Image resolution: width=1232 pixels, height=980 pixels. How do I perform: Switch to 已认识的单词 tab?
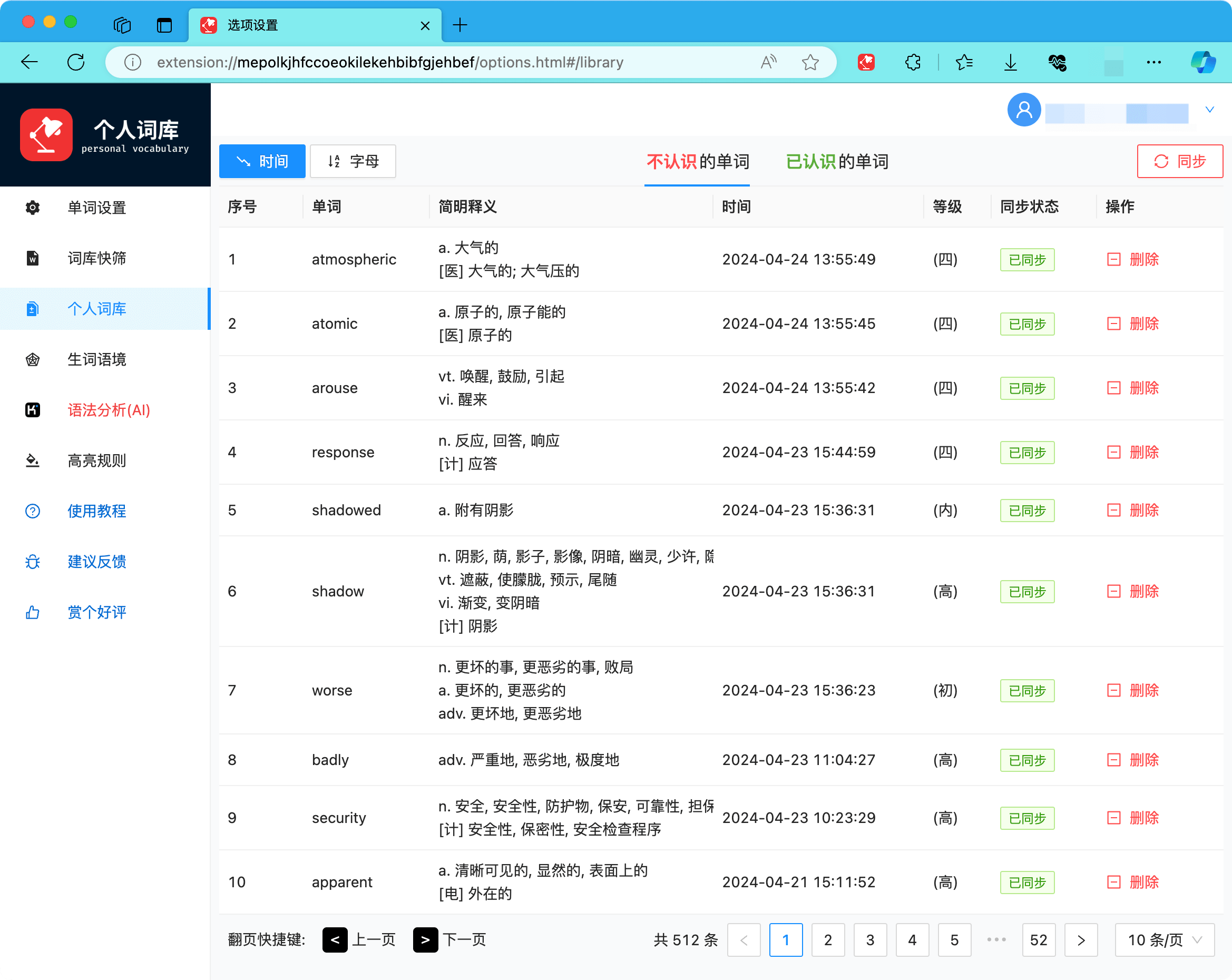(x=837, y=162)
